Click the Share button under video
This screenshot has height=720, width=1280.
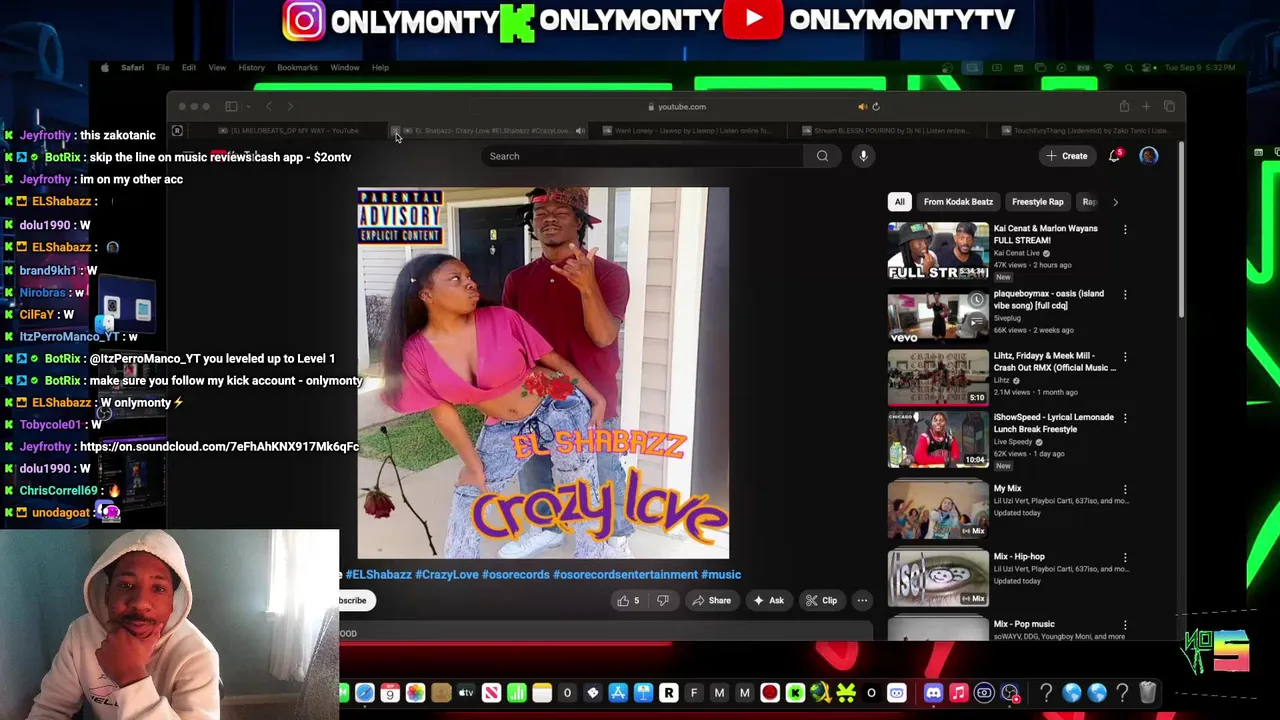712,601
